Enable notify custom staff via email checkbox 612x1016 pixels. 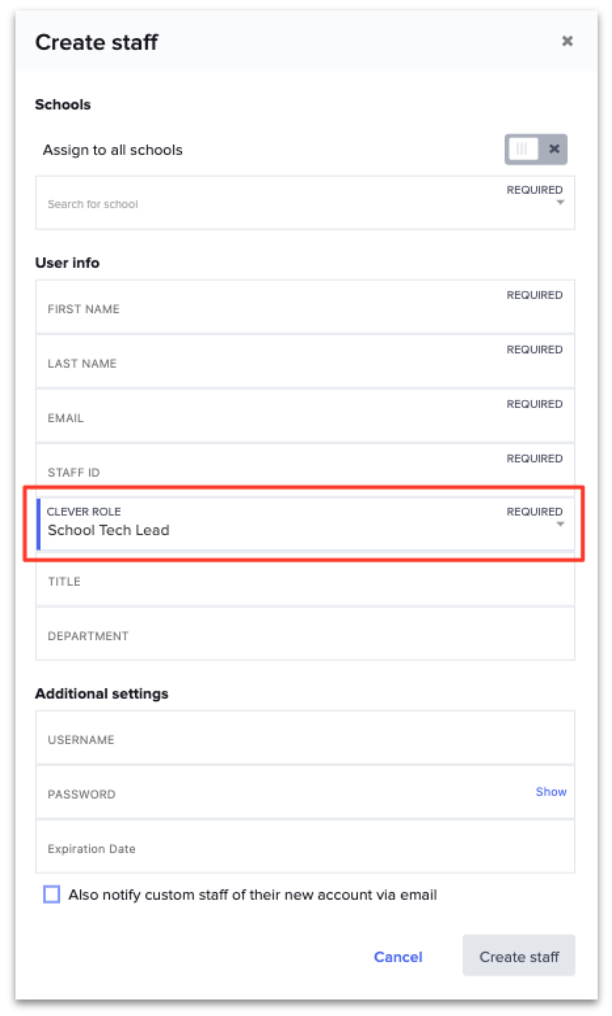pyautogui.click(x=52, y=895)
